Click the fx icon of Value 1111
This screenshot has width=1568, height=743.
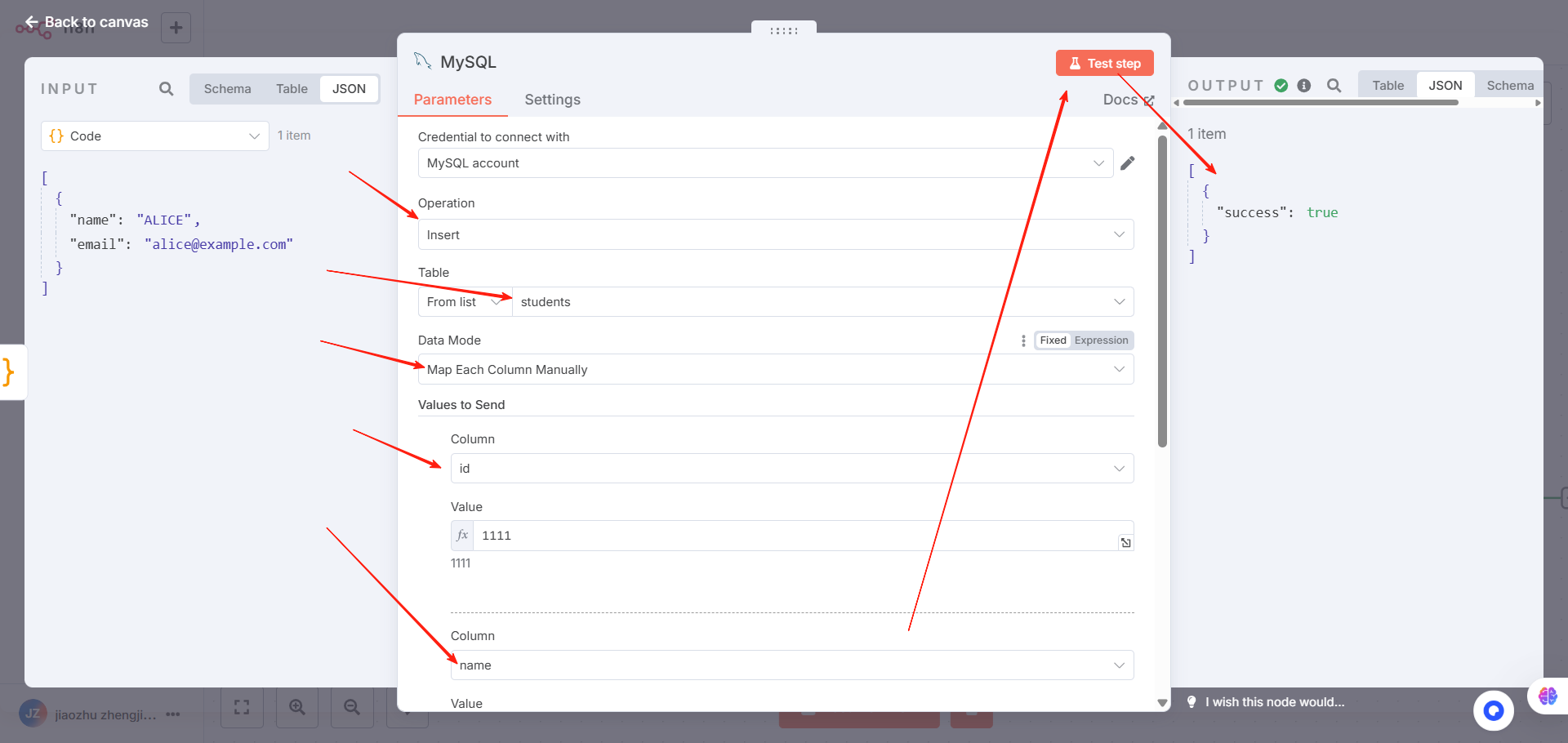tap(462, 535)
